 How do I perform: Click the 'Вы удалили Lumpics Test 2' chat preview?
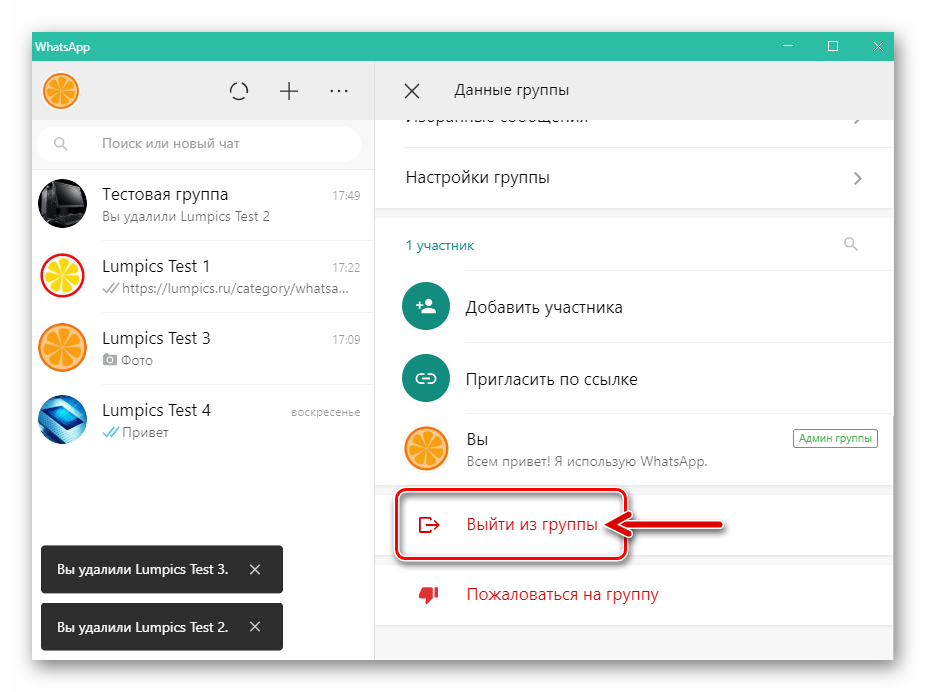click(x=185, y=217)
